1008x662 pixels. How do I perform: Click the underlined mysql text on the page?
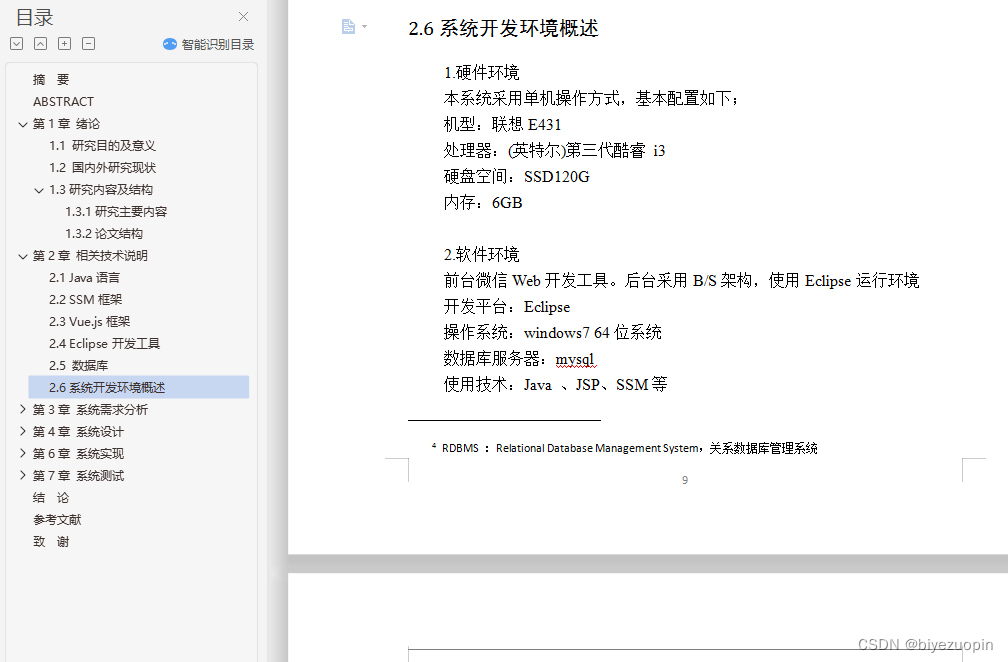tap(575, 358)
